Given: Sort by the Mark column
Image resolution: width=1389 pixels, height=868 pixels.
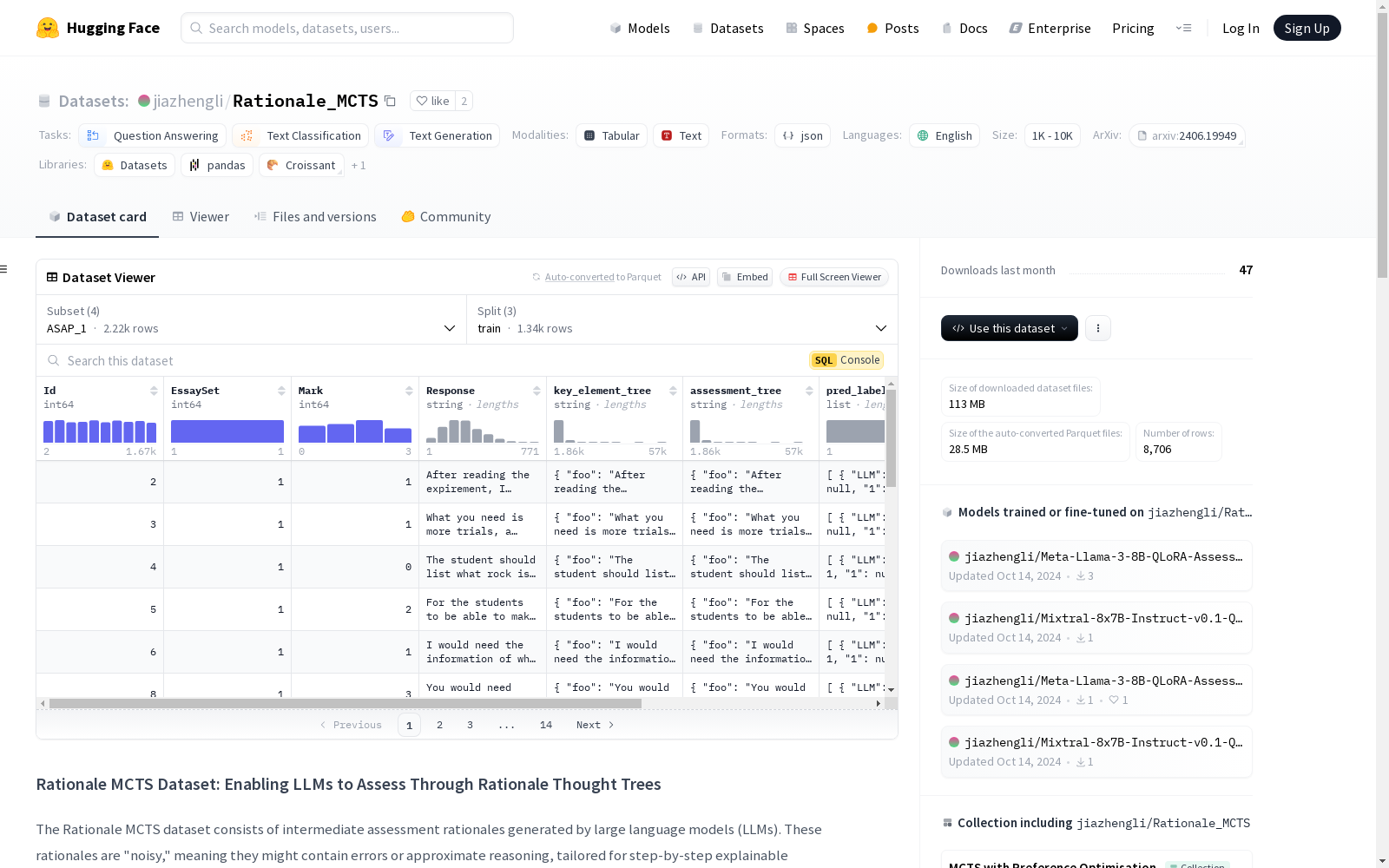Looking at the screenshot, I should pyautogui.click(x=409, y=391).
